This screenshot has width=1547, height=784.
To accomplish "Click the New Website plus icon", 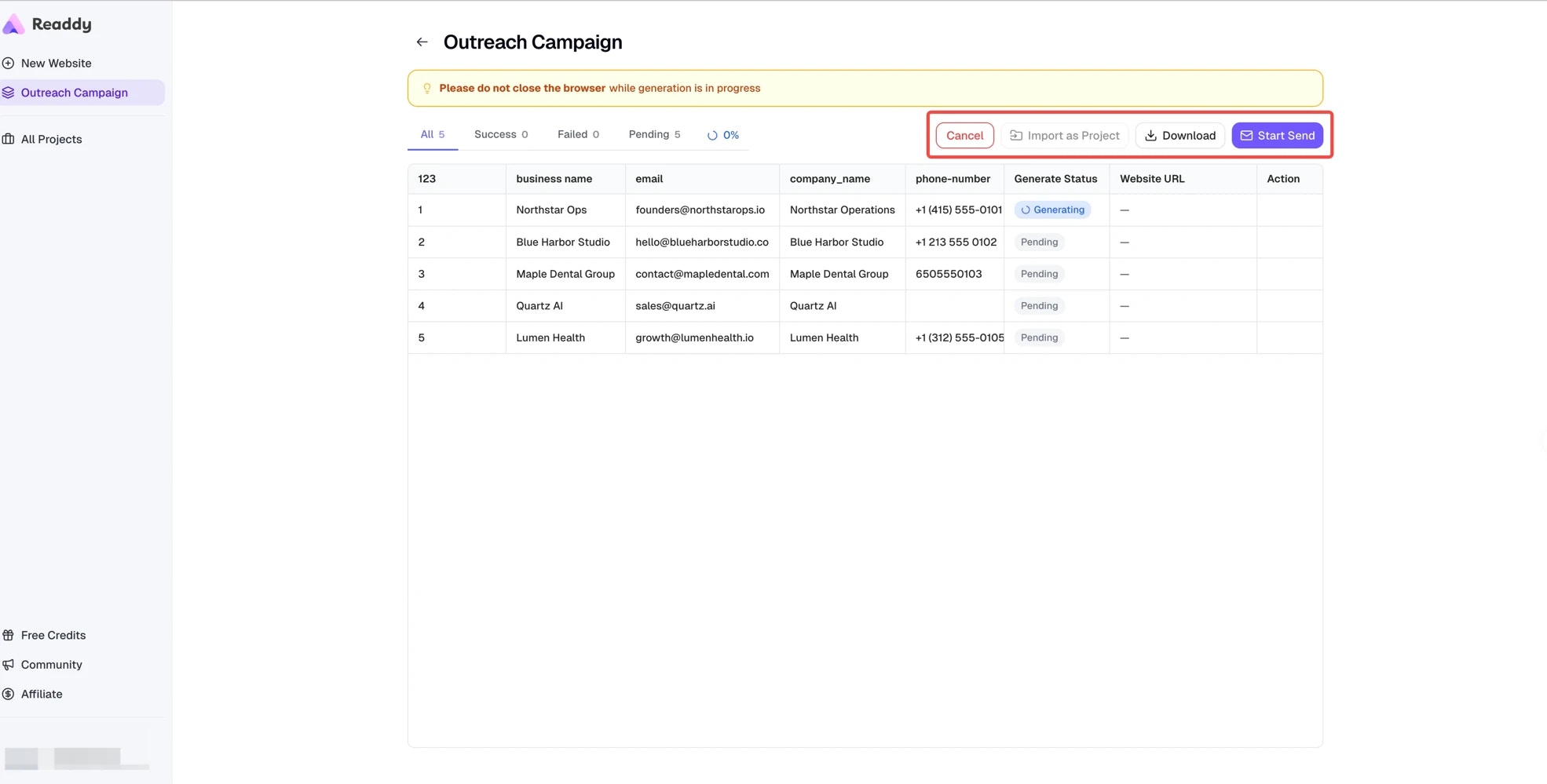I will pyautogui.click(x=9, y=64).
